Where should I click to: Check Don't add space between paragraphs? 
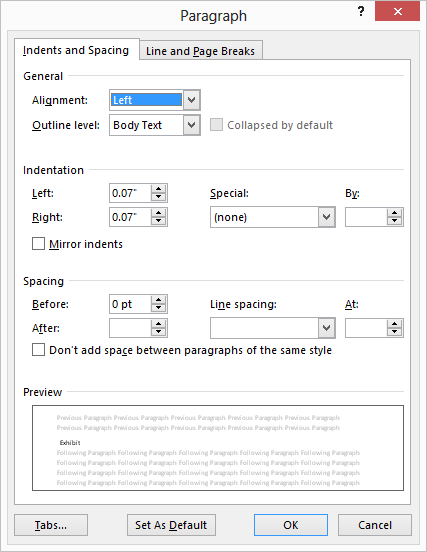click(x=38, y=350)
